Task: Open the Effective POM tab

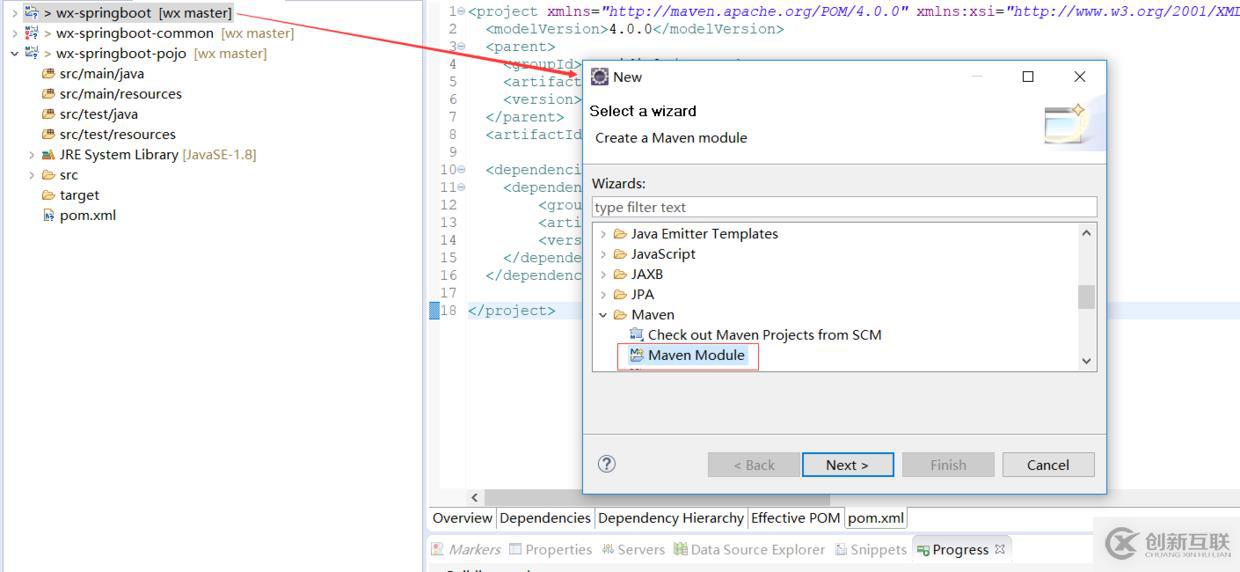Action: coord(796,518)
